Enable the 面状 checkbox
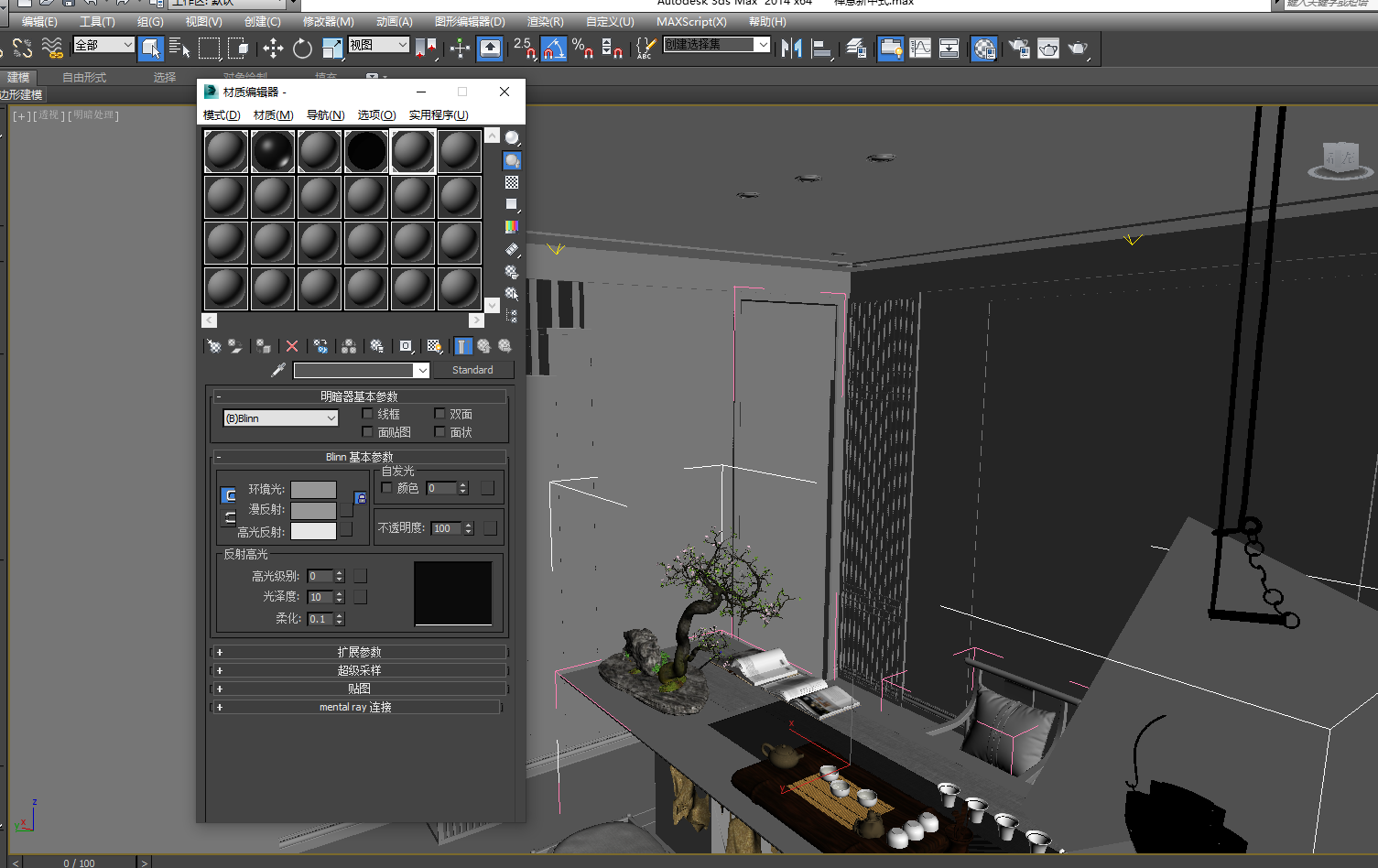The image size is (1378, 868). (x=439, y=432)
